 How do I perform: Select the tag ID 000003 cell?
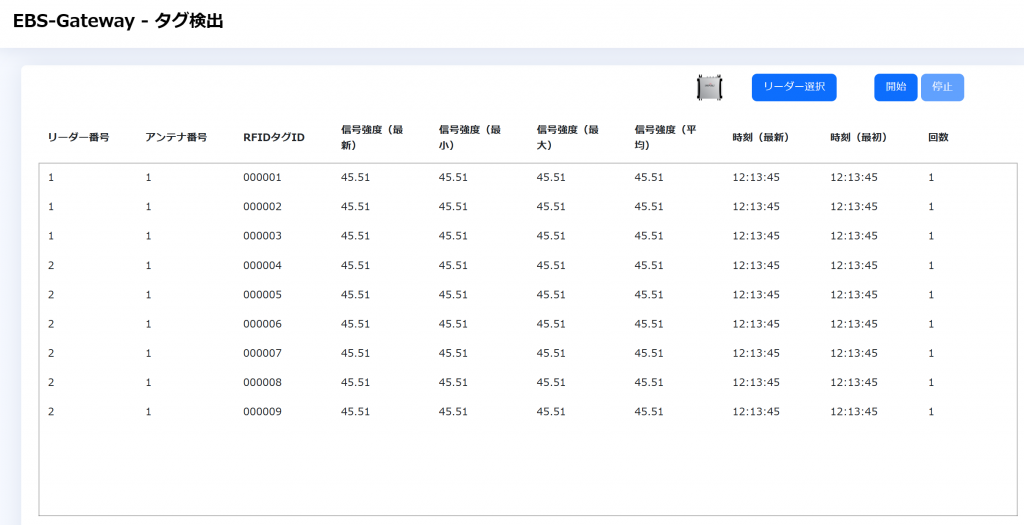pos(263,236)
